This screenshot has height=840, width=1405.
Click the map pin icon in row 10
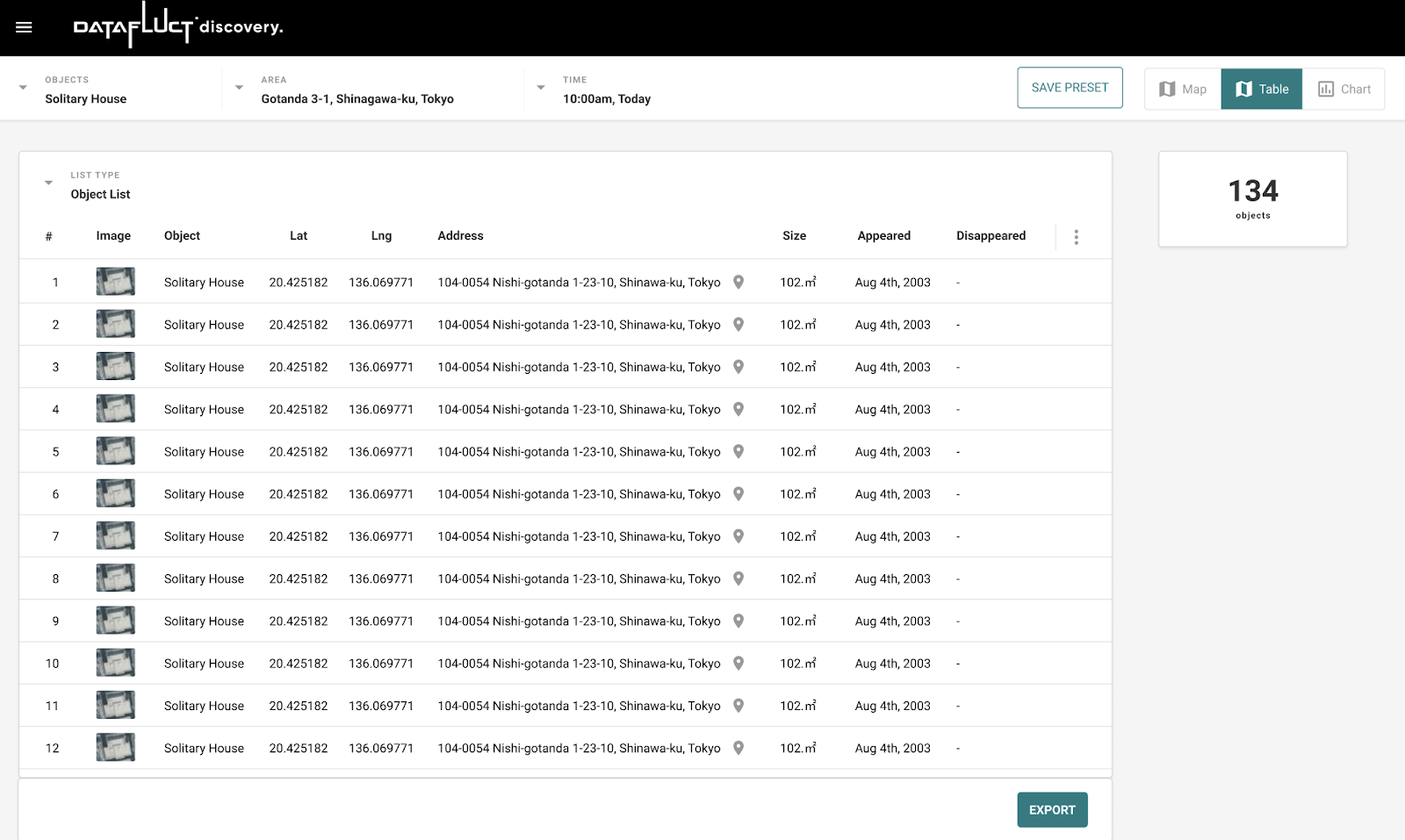pos(739,664)
